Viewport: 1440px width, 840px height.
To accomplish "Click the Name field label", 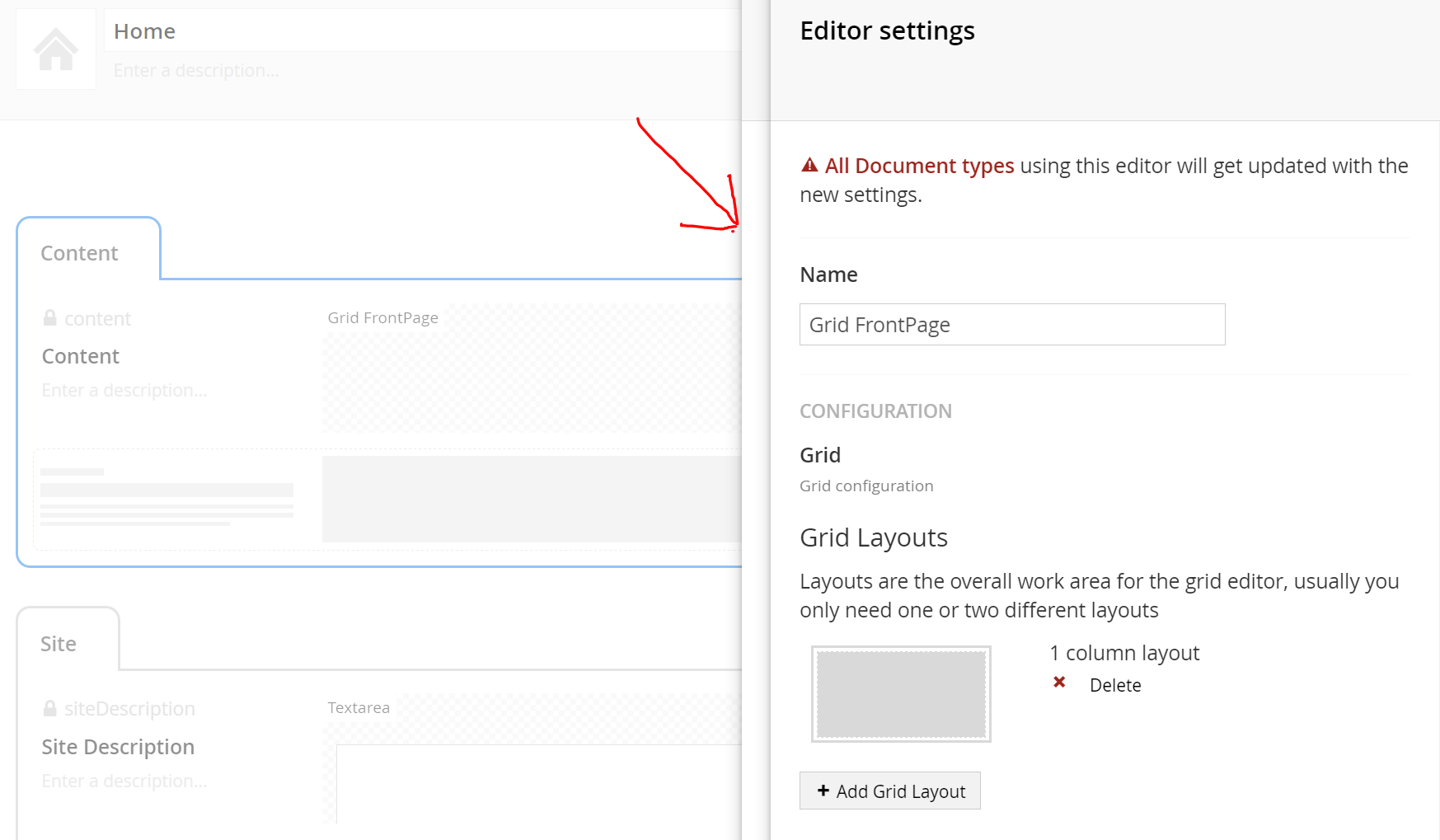I will tap(828, 275).
